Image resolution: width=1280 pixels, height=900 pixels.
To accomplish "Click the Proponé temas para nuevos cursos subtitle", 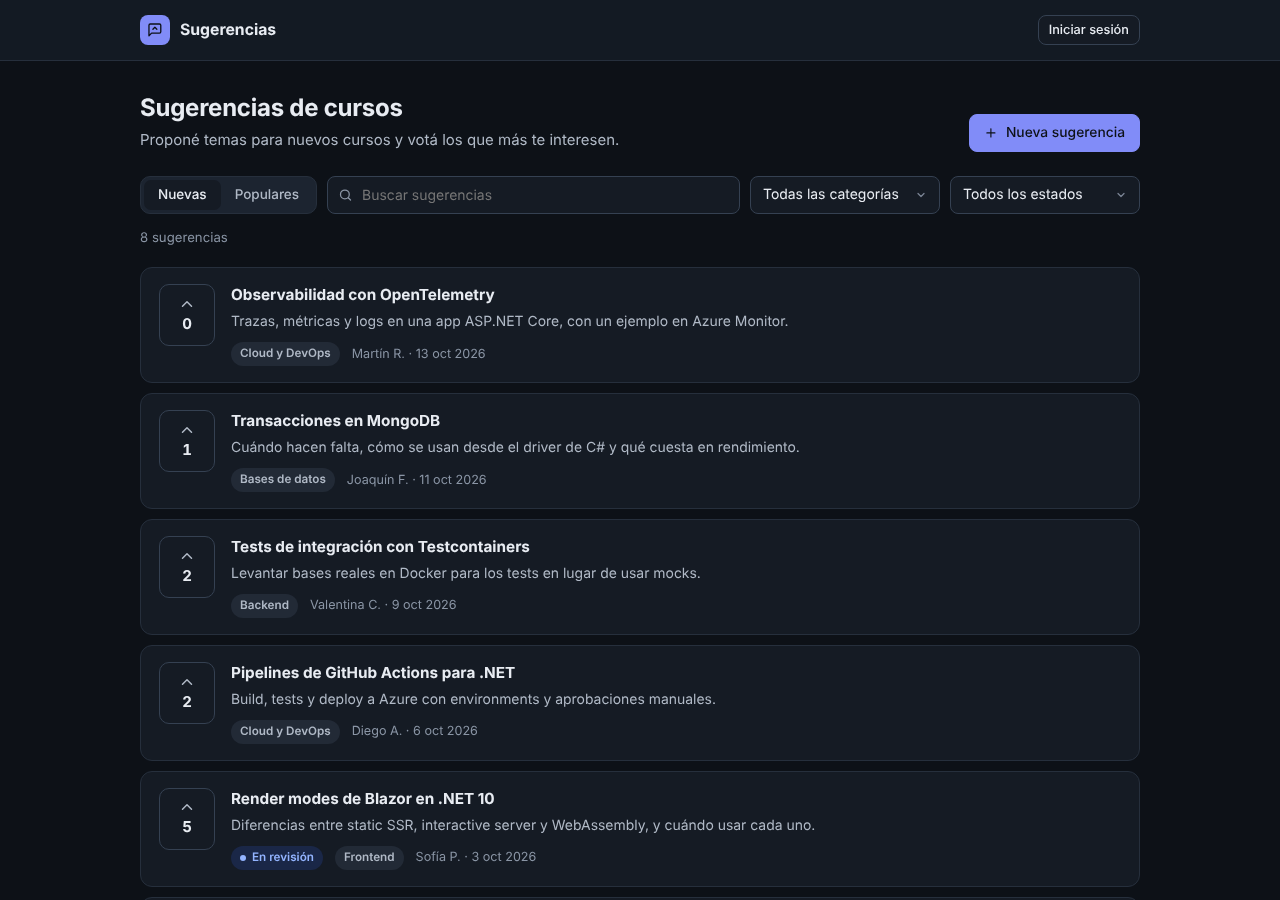I will point(380,140).
